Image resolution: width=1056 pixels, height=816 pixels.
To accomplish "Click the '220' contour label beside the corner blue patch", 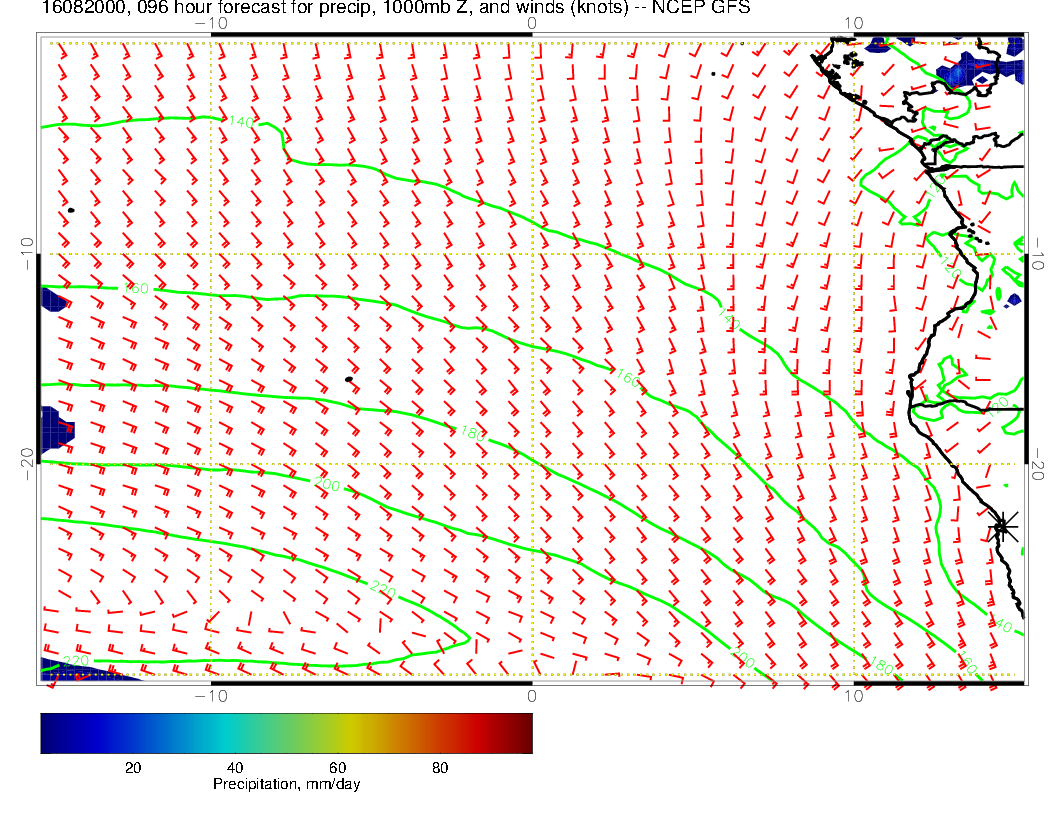I will (75, 660).
